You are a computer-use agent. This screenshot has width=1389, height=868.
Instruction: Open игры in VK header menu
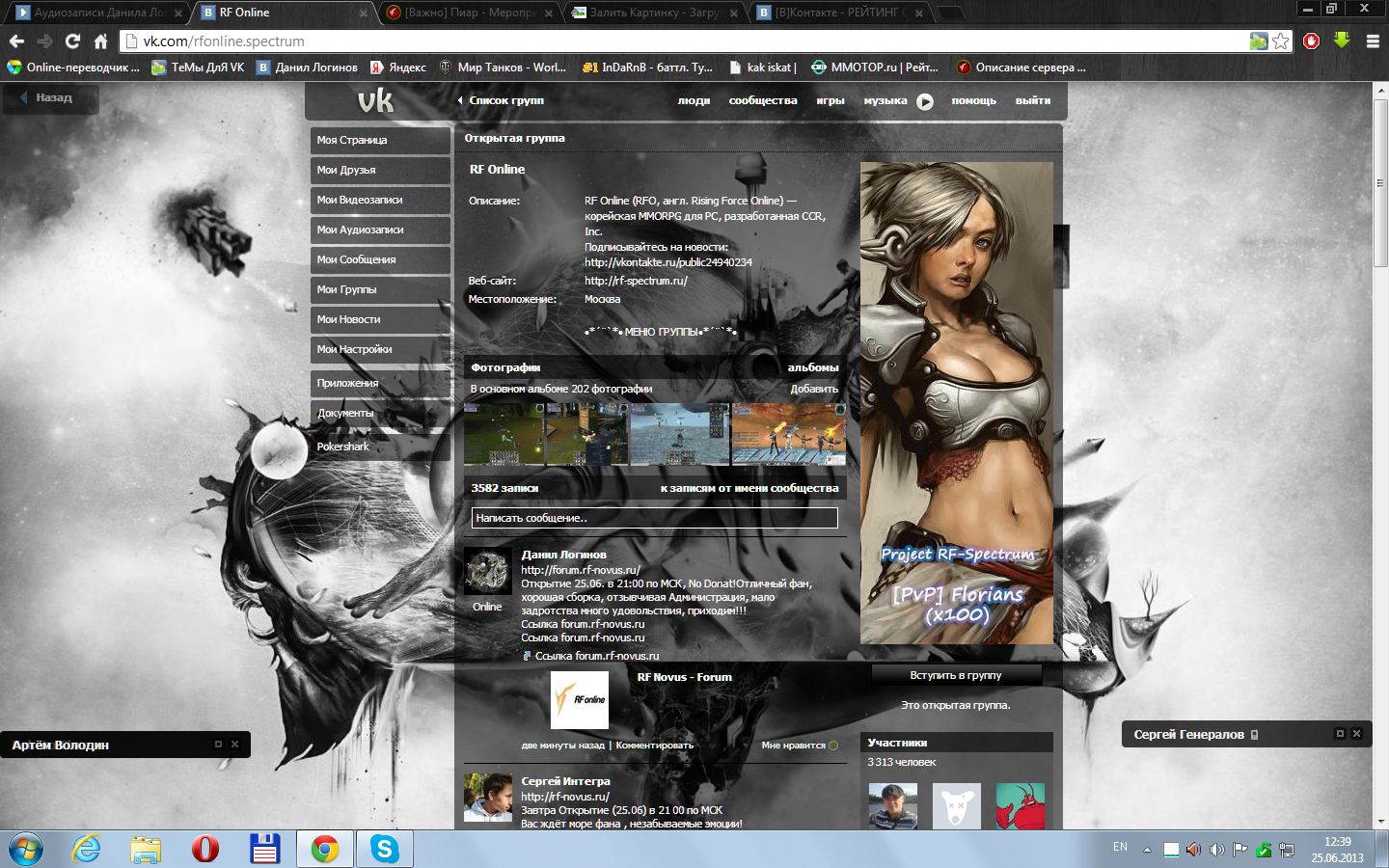coord(831,100)
